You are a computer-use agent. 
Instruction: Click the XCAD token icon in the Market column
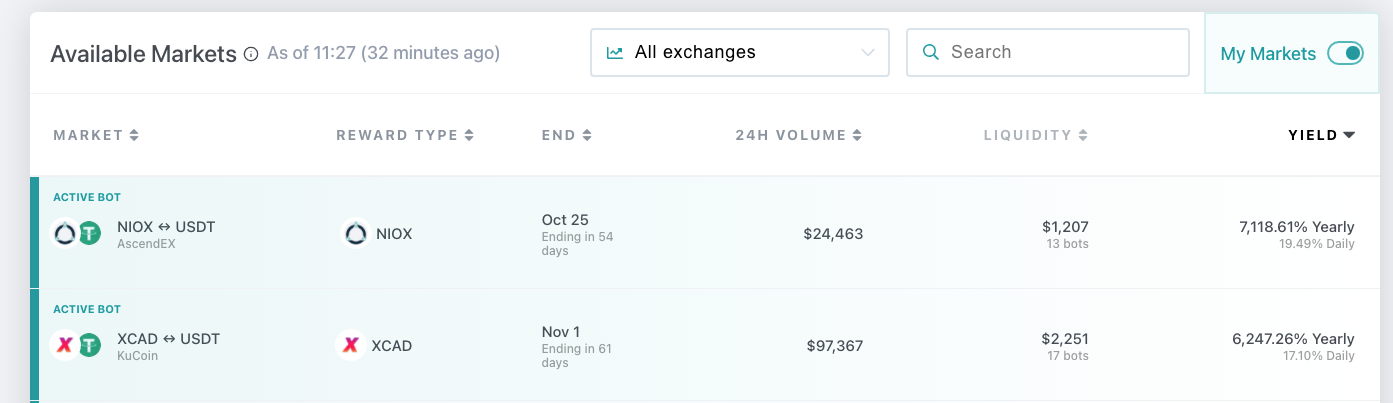point(65,346)
